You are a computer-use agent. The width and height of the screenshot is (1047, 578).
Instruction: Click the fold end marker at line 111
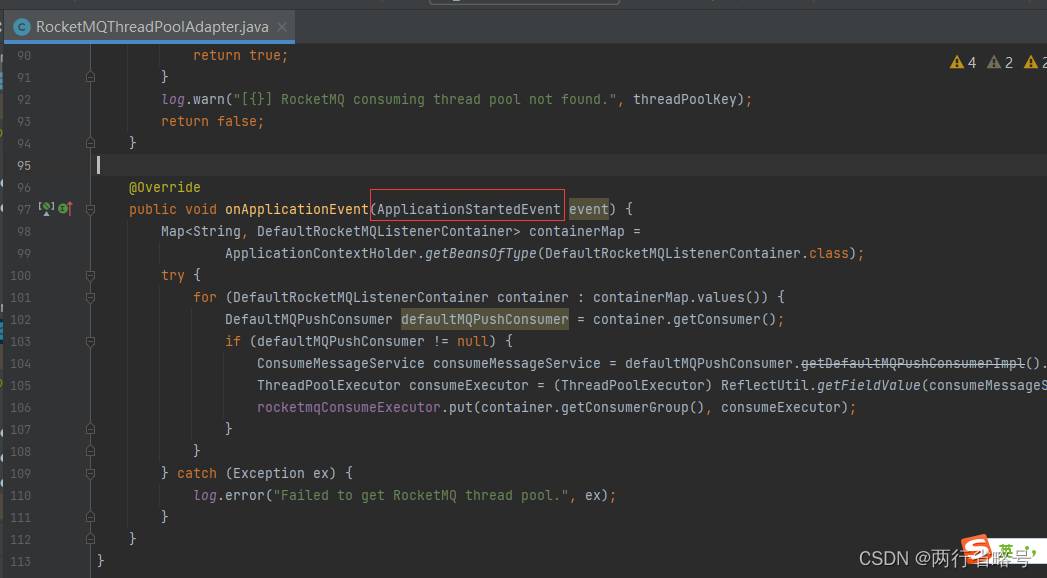(x=90, y=517)
